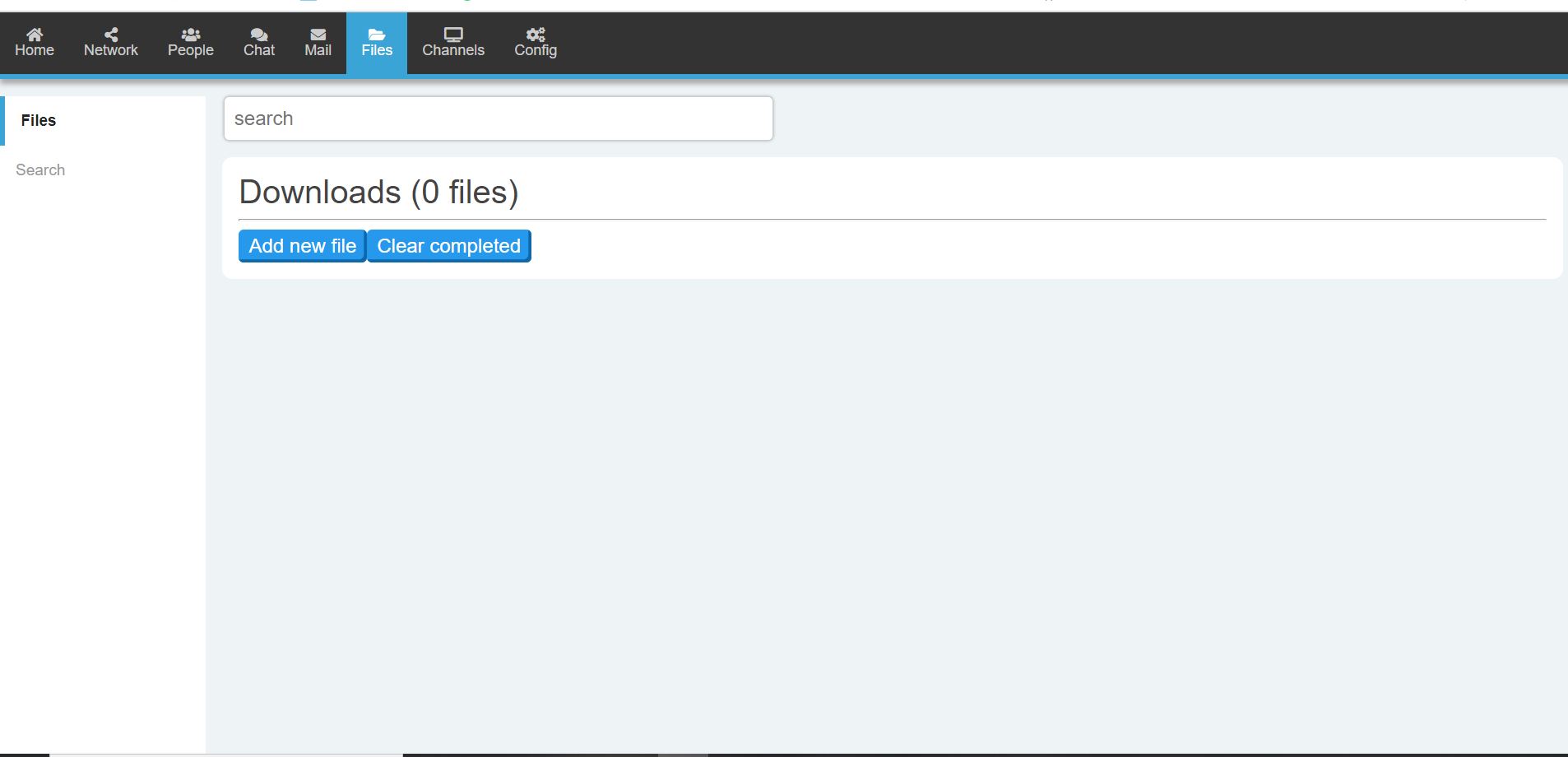
Task: Click the Home icon in the navbar
Action: tap(35, 35)
